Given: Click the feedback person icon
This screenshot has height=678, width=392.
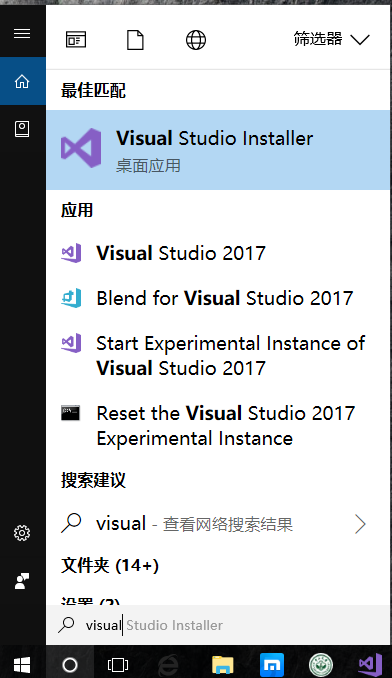Looking at the screenshot, I should (x=22, y=581).
